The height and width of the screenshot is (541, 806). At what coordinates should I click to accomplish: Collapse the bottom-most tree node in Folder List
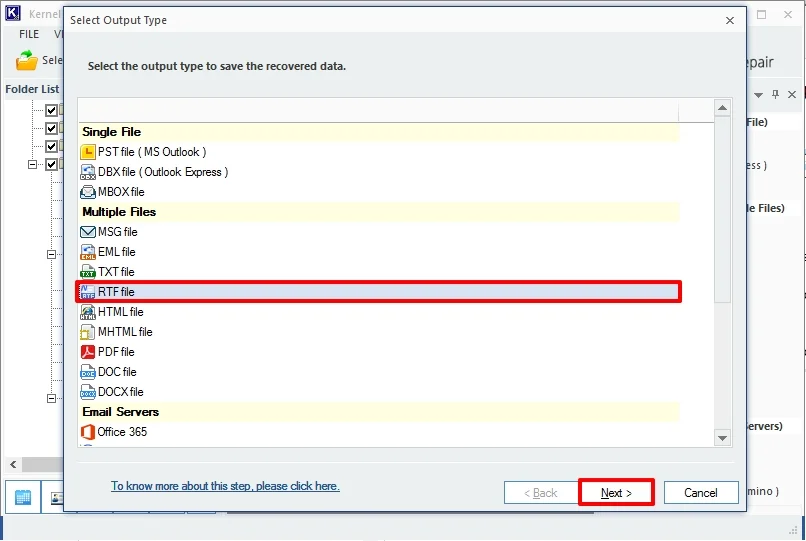[x=51, y=398]
